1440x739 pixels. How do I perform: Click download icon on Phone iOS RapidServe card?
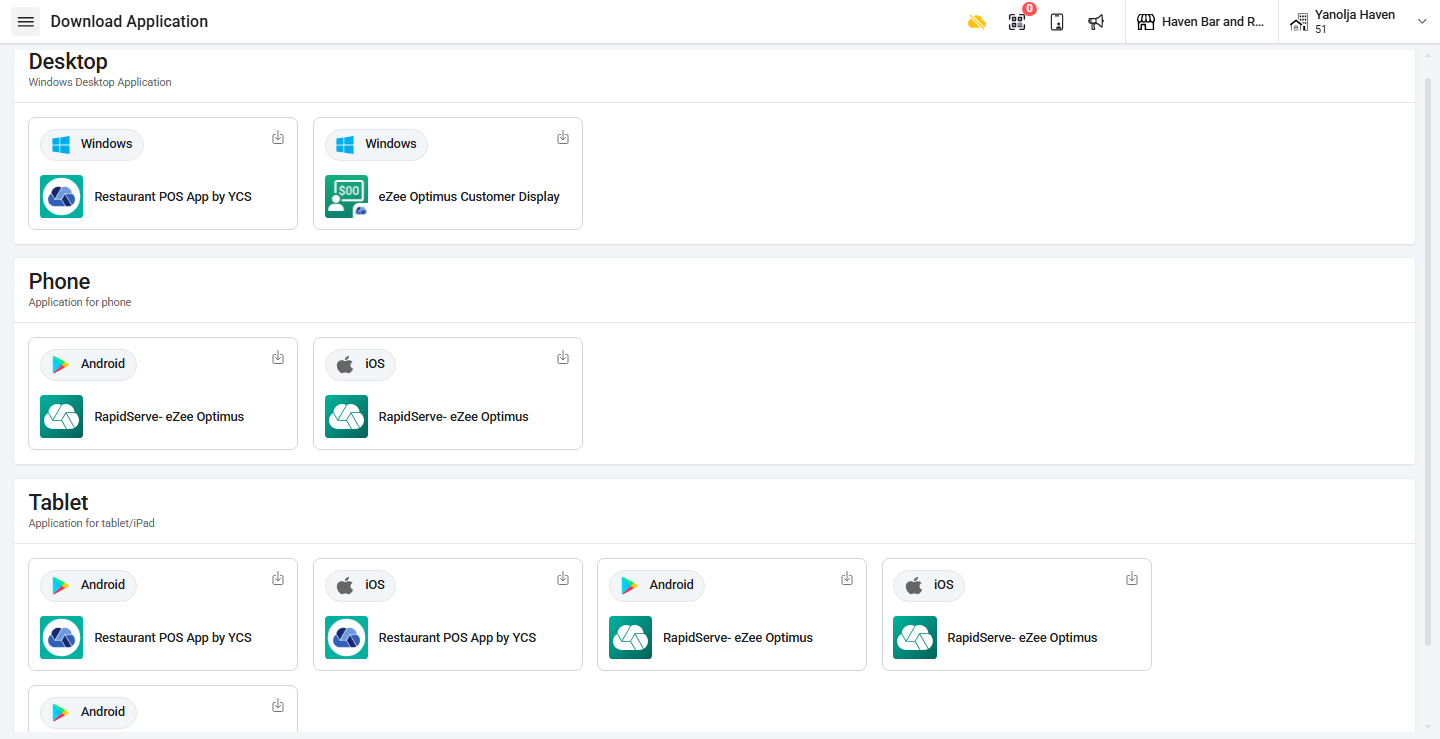(x=563, y=358)
